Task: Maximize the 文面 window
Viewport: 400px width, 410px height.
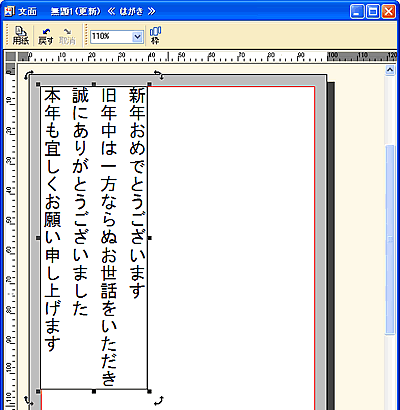Action: (x=372, y=12)
